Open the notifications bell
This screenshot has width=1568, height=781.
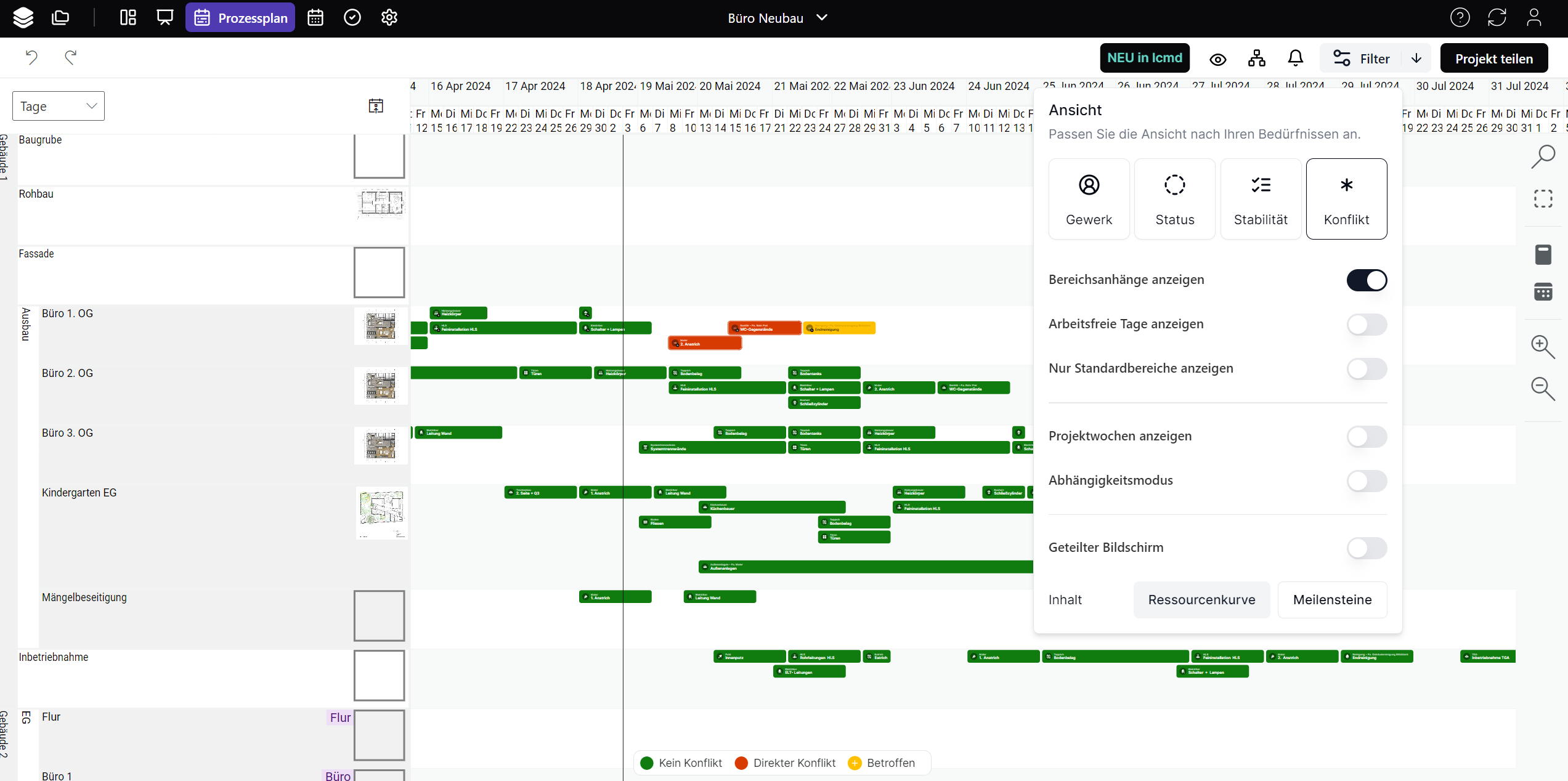tap(1296, 59)
